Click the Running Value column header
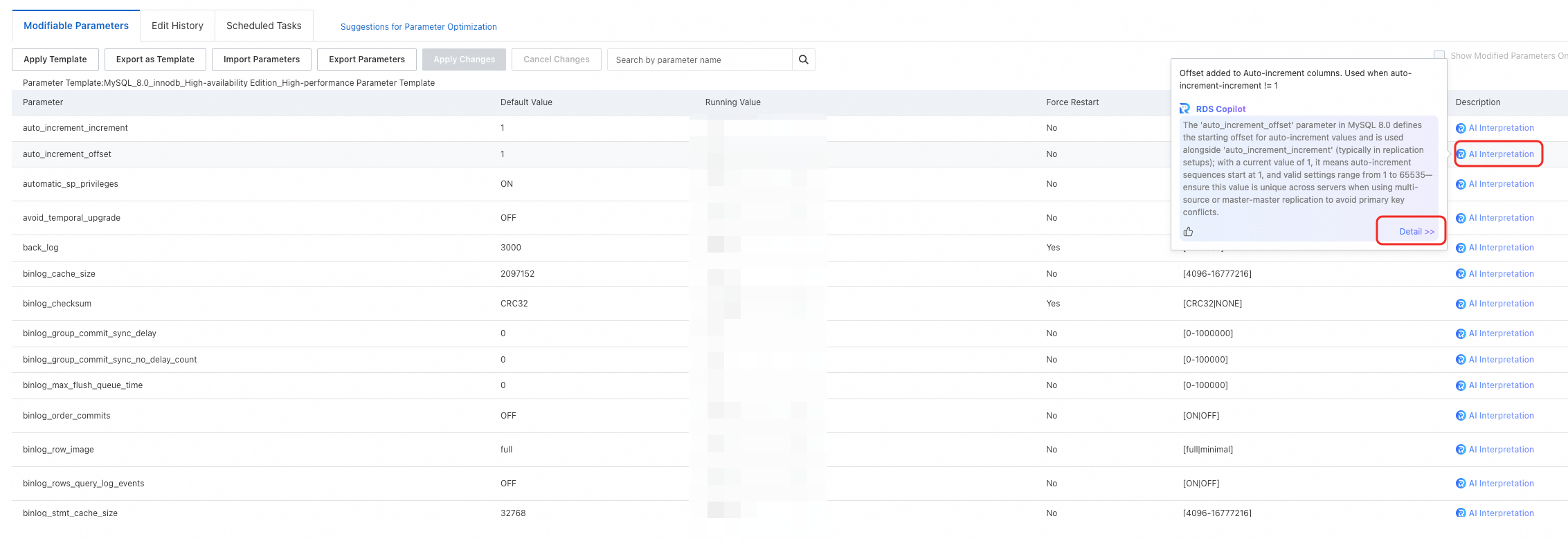Viewport: 1568px width, 541px height. (x=733, y=102)
